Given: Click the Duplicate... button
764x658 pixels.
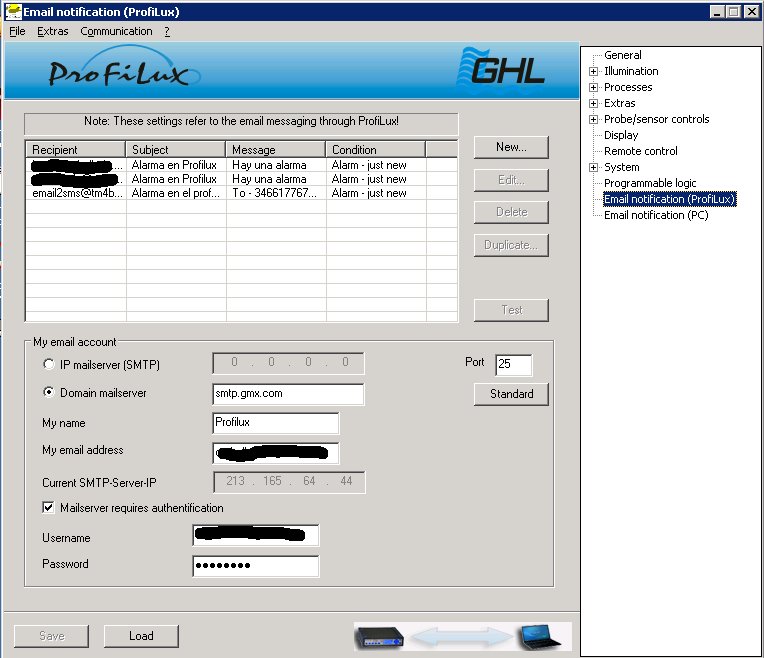Looking at the screenshot, I should [511, 245].
